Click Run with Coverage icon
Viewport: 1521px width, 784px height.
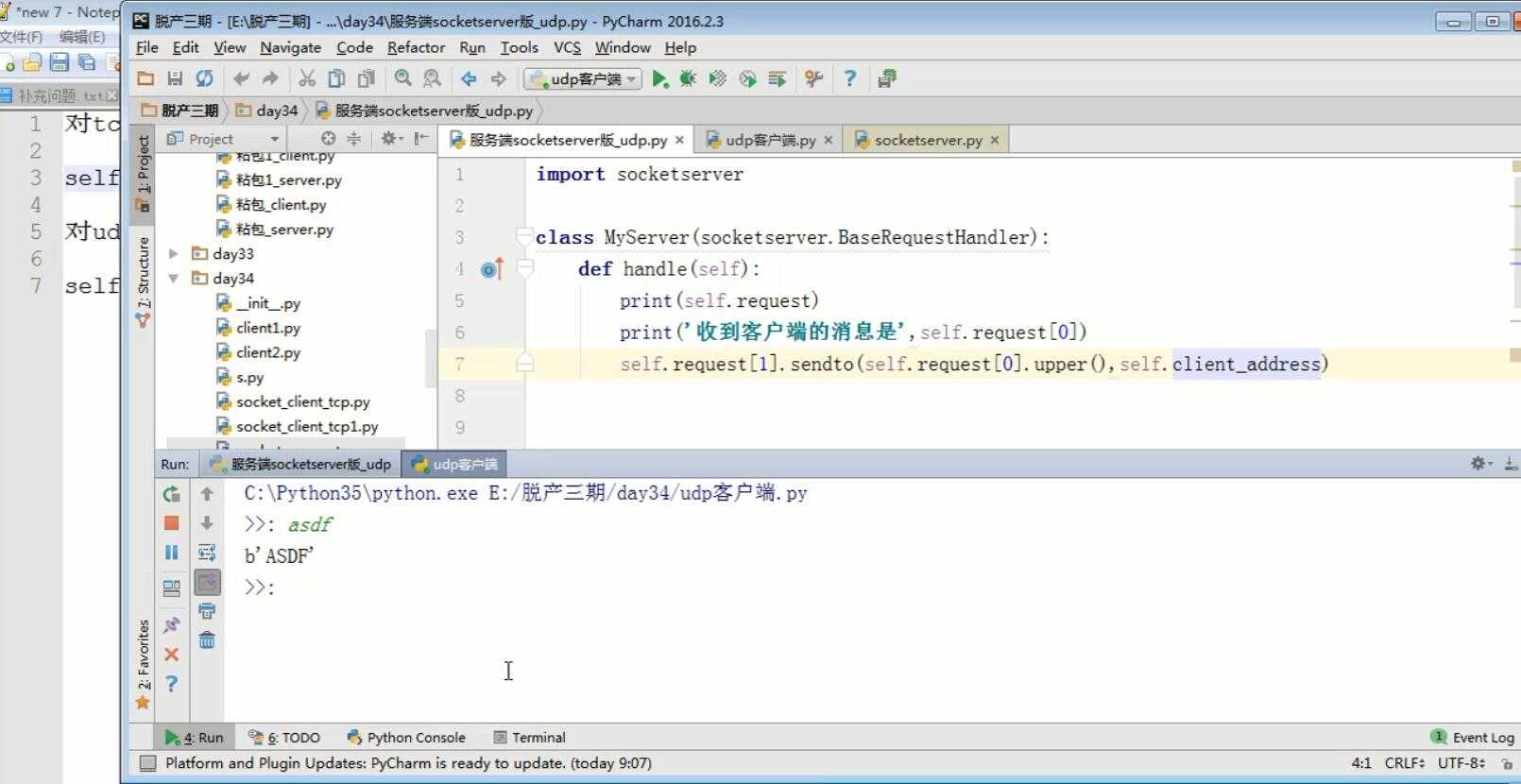(x=718, y=78)
